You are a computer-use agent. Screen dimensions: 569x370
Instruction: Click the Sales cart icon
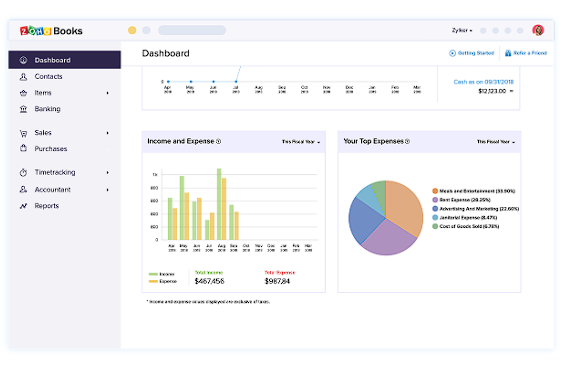[23, 133]
